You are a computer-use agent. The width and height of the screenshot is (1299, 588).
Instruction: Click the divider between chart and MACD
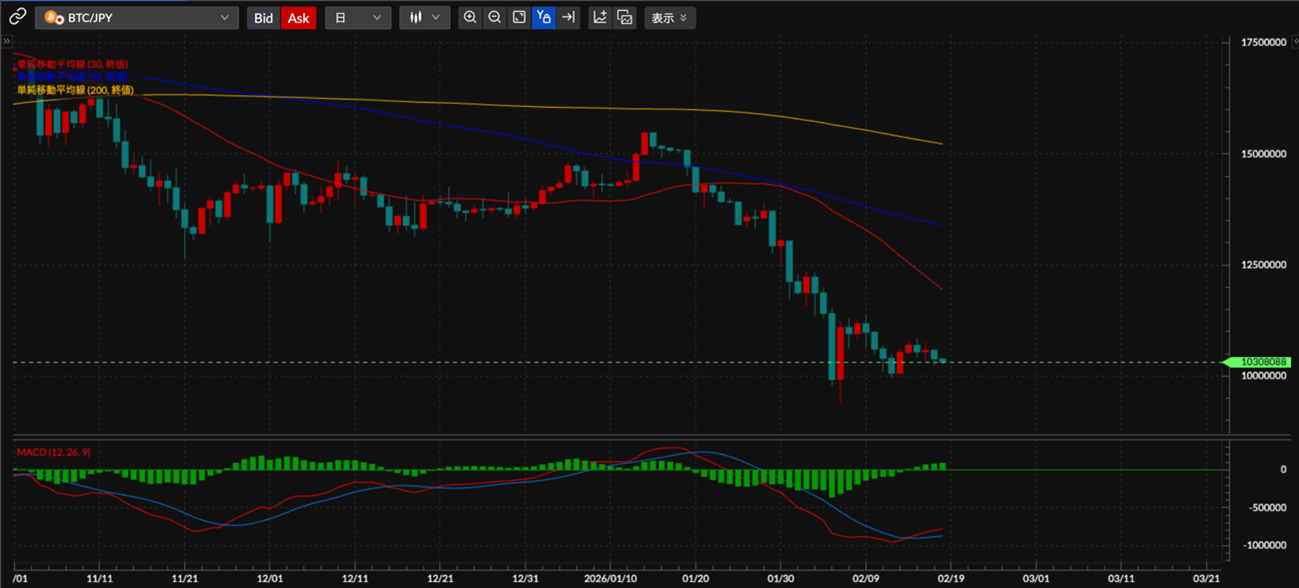pos(617,435)
